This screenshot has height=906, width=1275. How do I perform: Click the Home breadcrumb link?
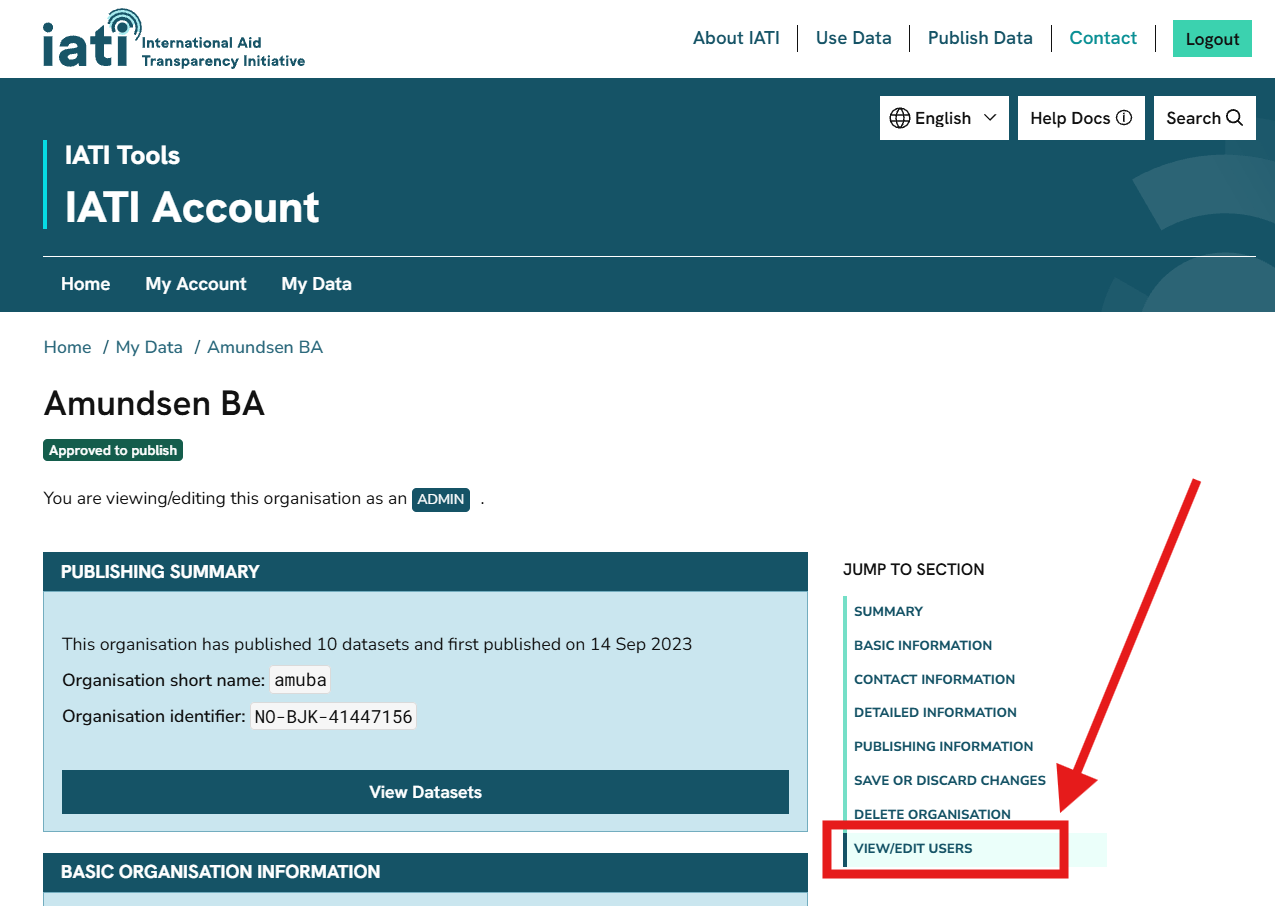pos(67,347)
